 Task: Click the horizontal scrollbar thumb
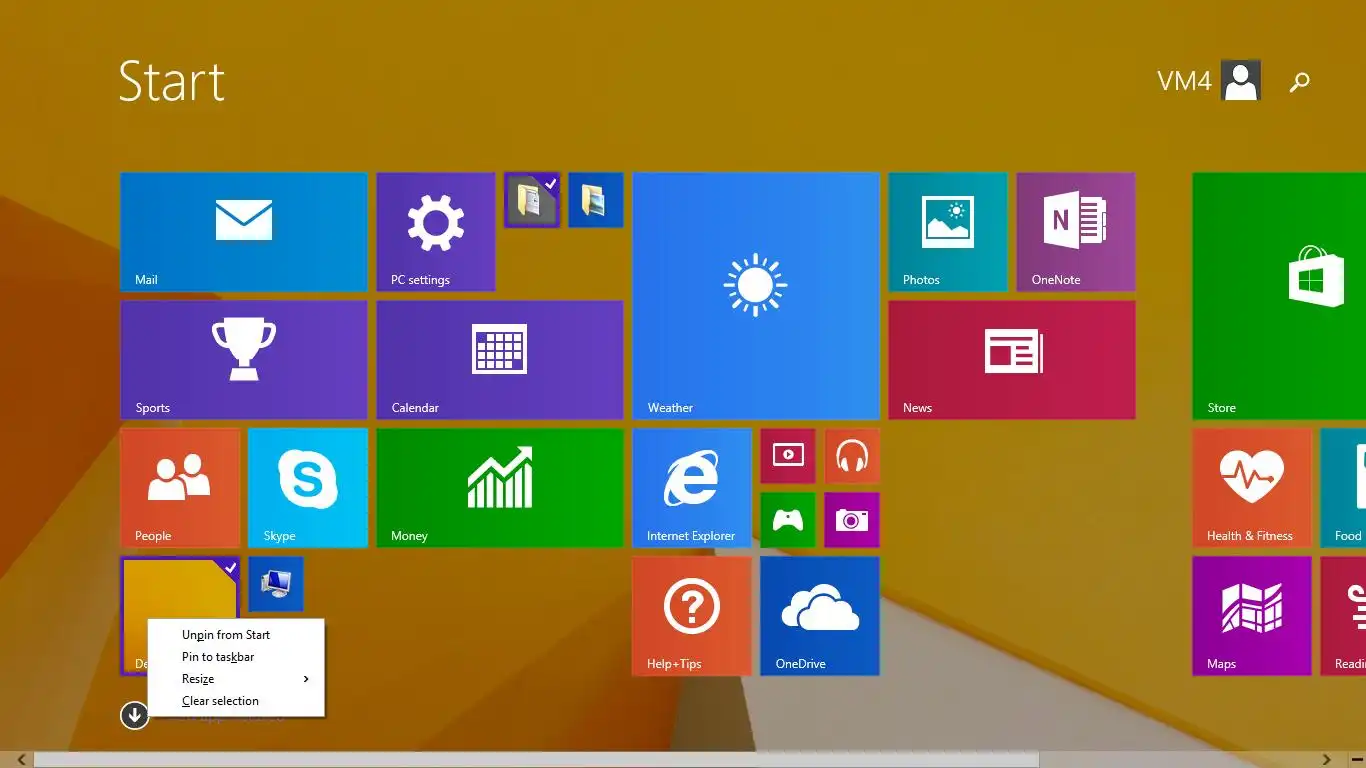click(x=536, y=760)
